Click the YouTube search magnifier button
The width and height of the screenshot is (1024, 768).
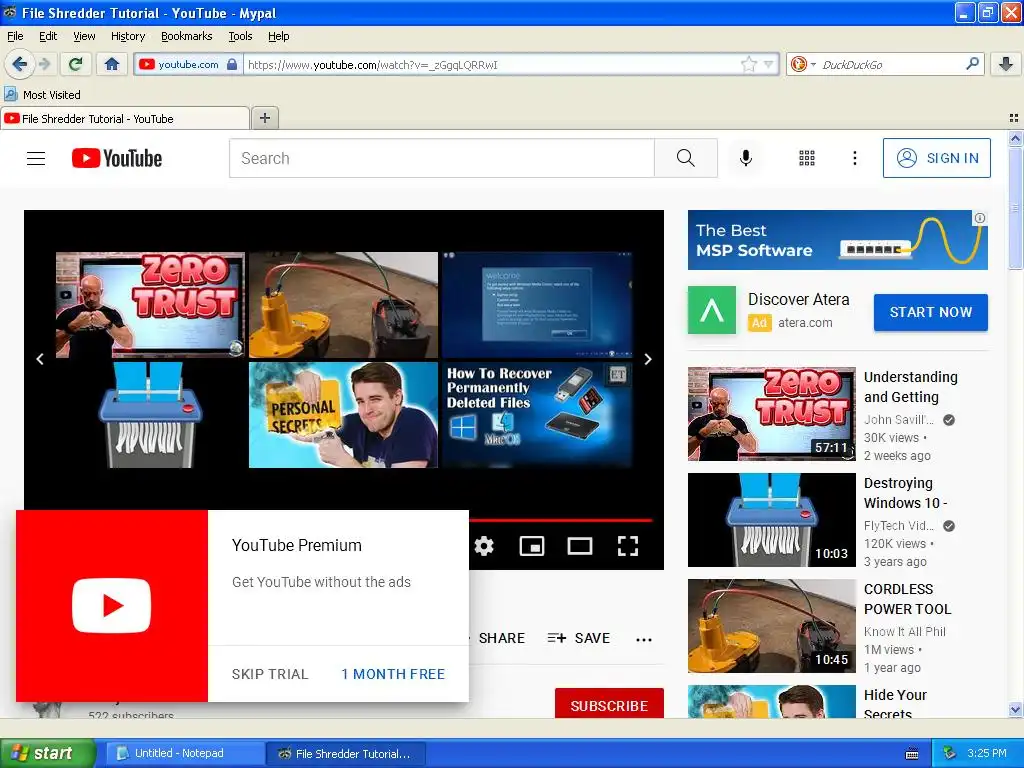686,158
